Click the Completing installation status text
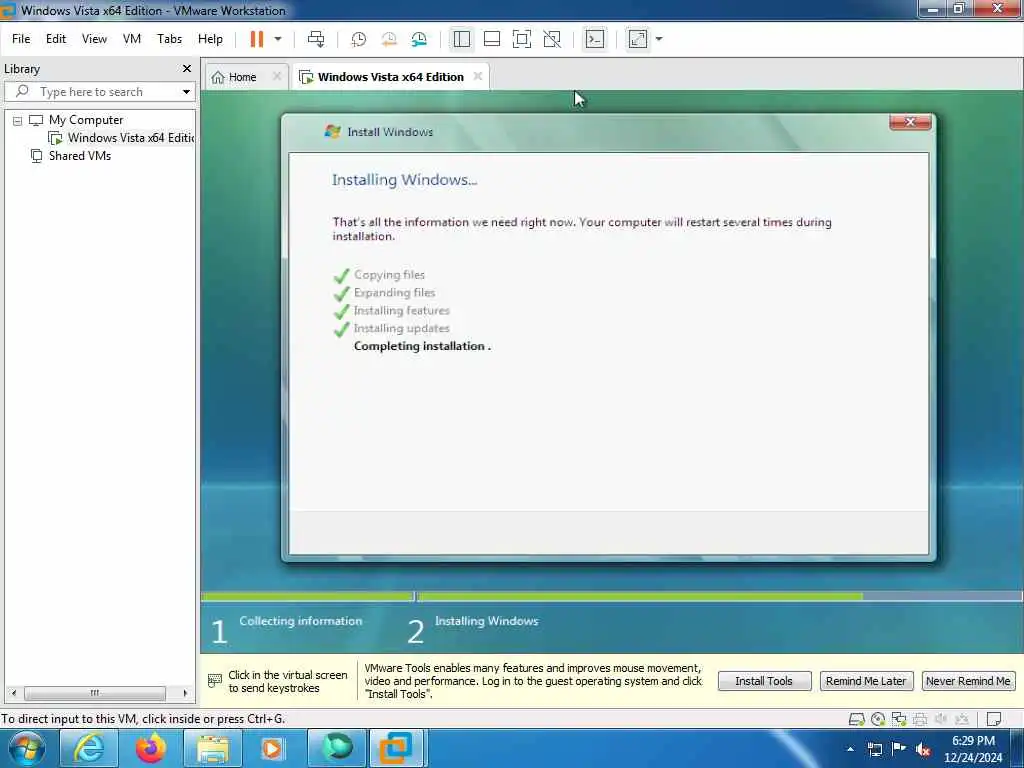This screenshot has height=768, width=1024. click(422, 346)
